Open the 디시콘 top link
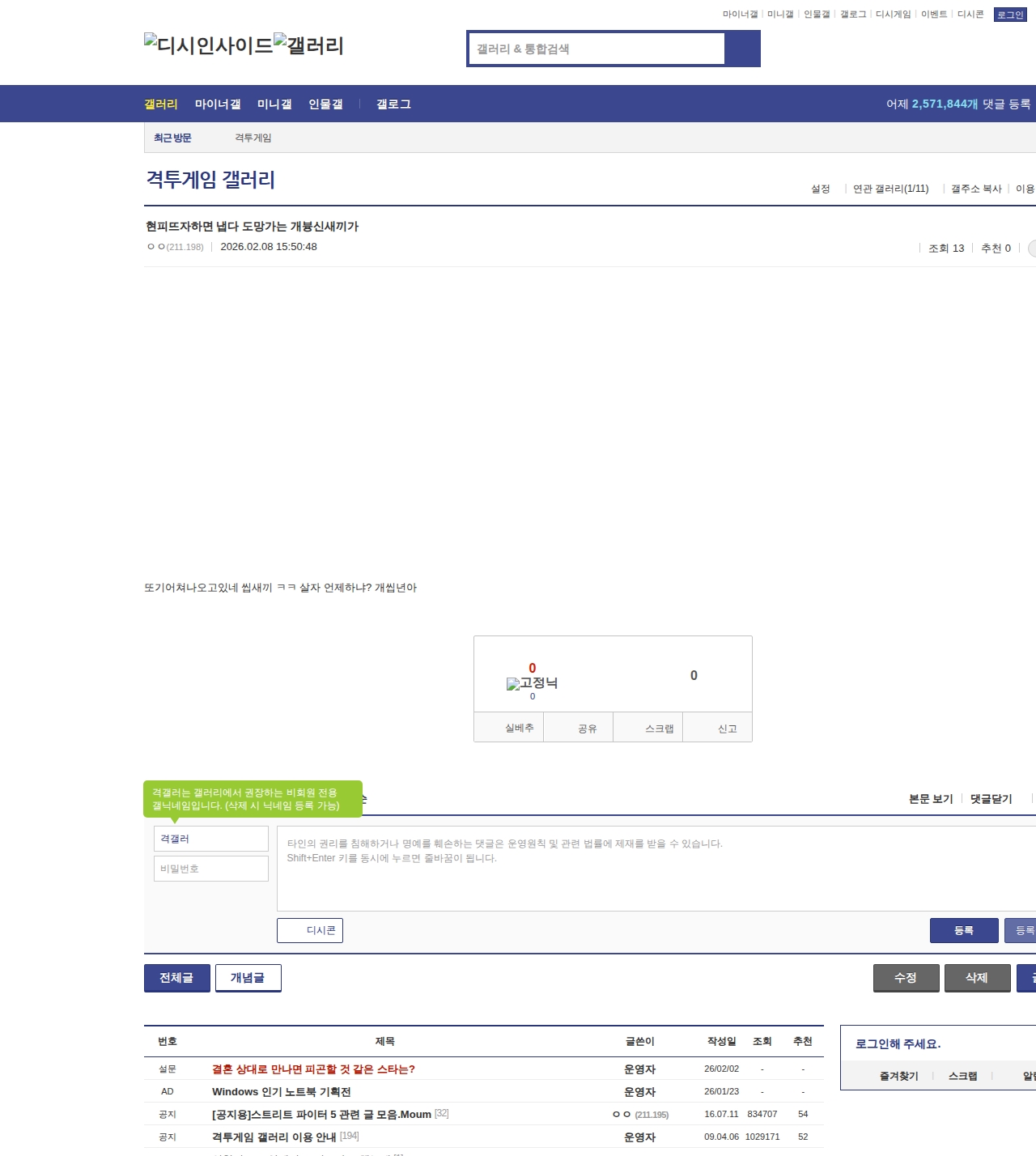The width and height of the screenshot is (1036, 1156). pos(970,15)
